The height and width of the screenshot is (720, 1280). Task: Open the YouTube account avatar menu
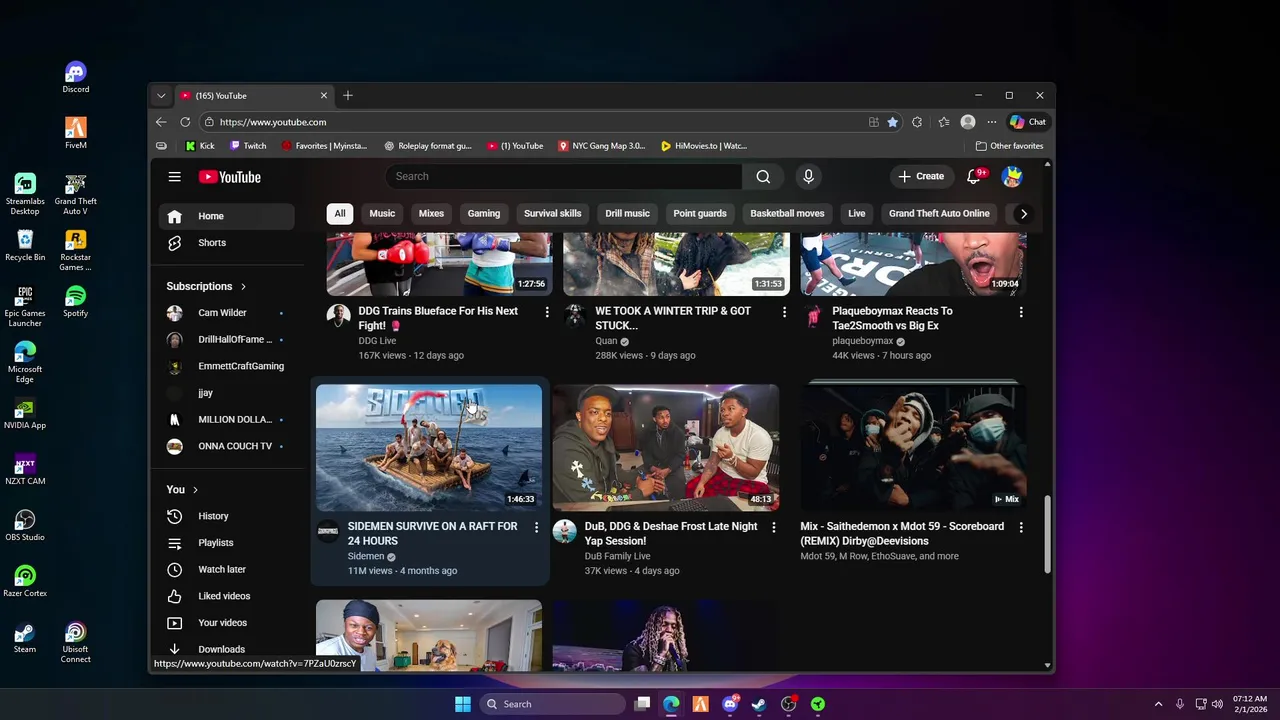(1012, 176)
